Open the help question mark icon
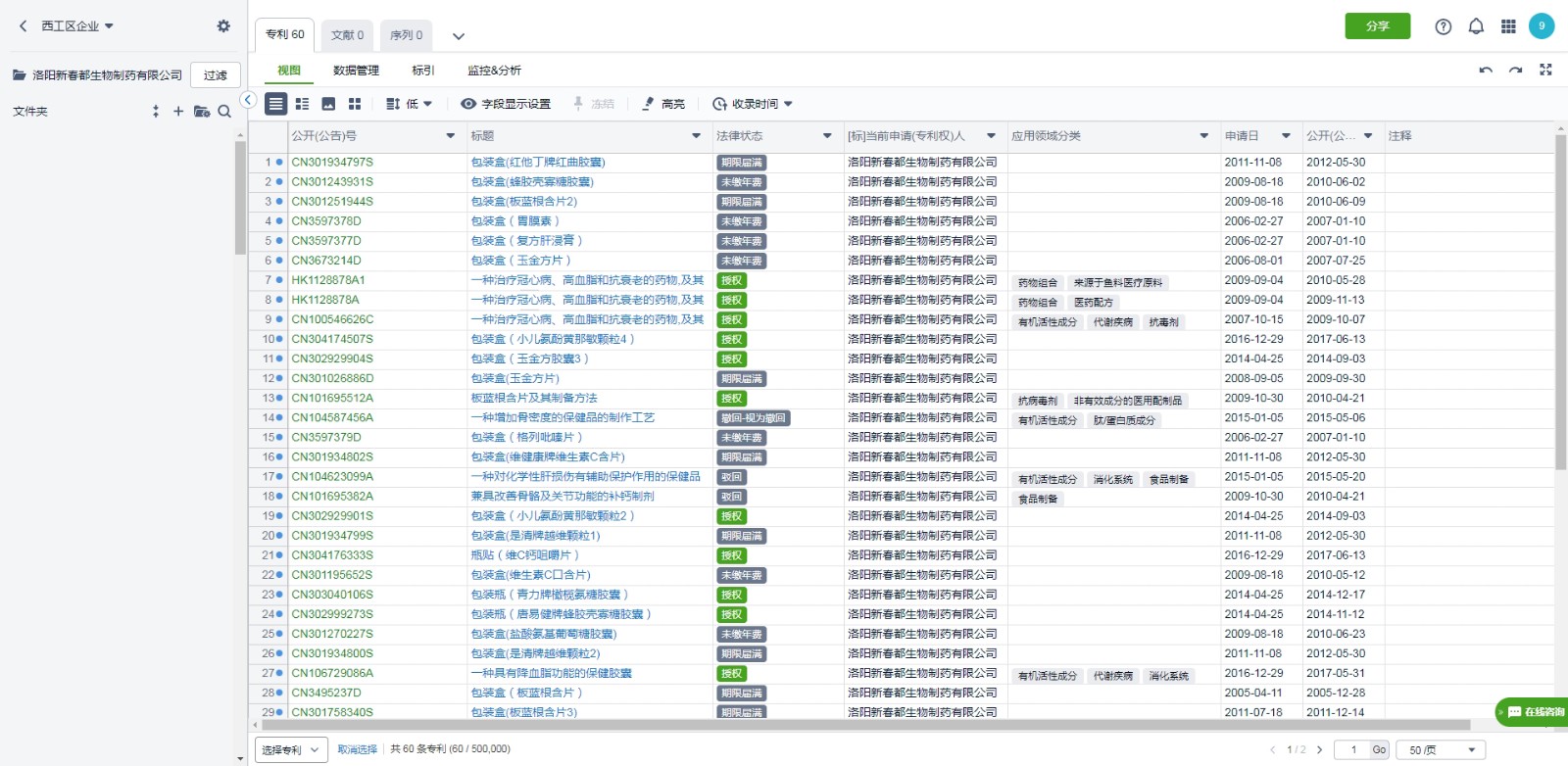The width and height of the screenshot is (1568, 766). pos(1443,26)
